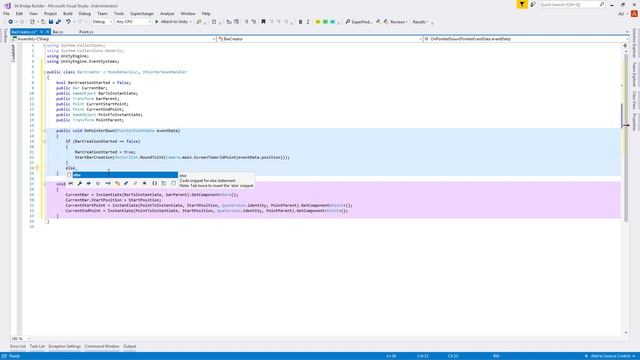640x360 pixels.
Task: Open the Exception Settings tab
Action: pyautogui.click(x=64, y=346)
